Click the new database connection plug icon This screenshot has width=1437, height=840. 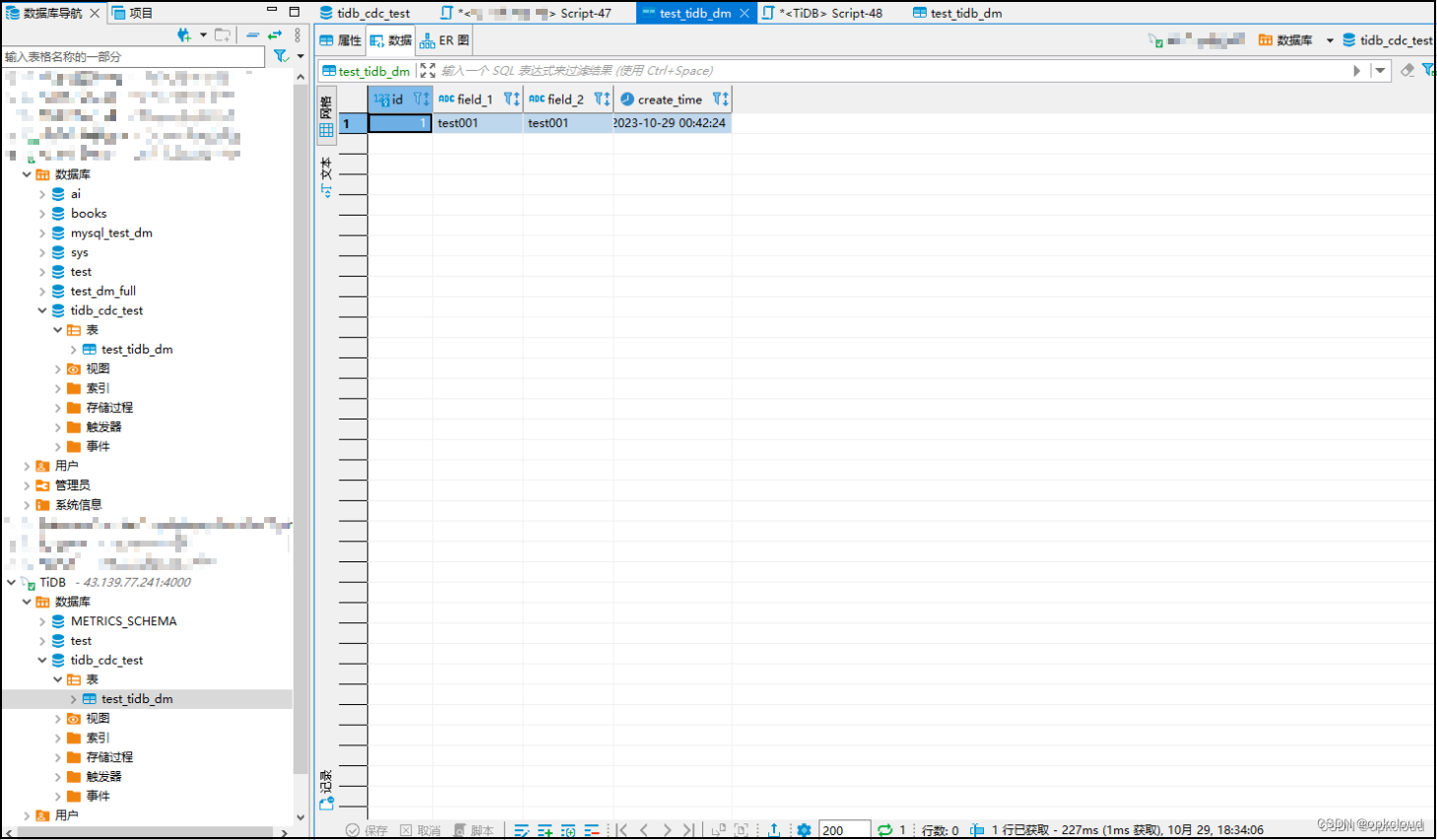(184, 35)
